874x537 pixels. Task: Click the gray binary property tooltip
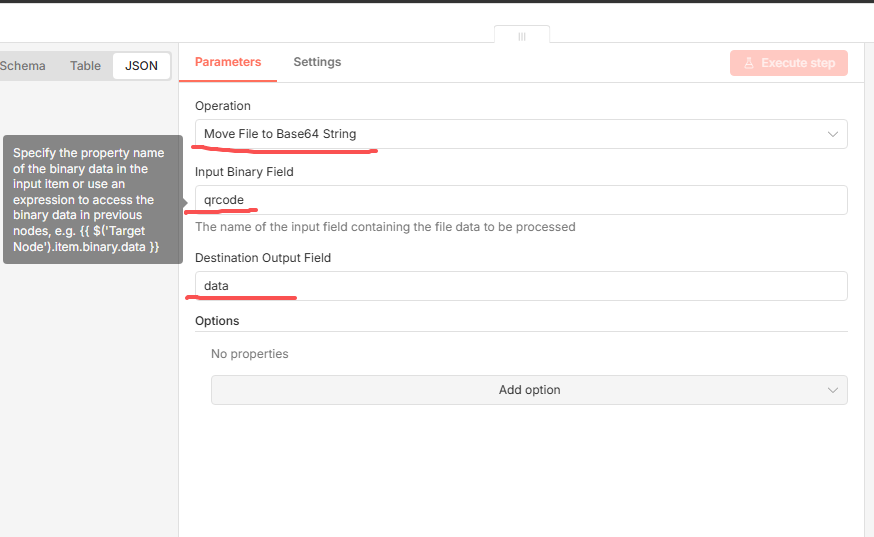coord(92,199)
